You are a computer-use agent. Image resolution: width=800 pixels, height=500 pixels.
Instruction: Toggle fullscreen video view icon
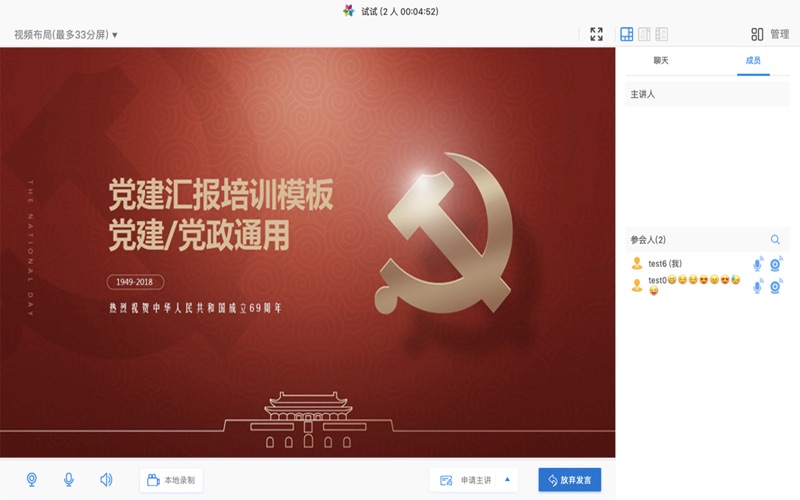point(596,34)
